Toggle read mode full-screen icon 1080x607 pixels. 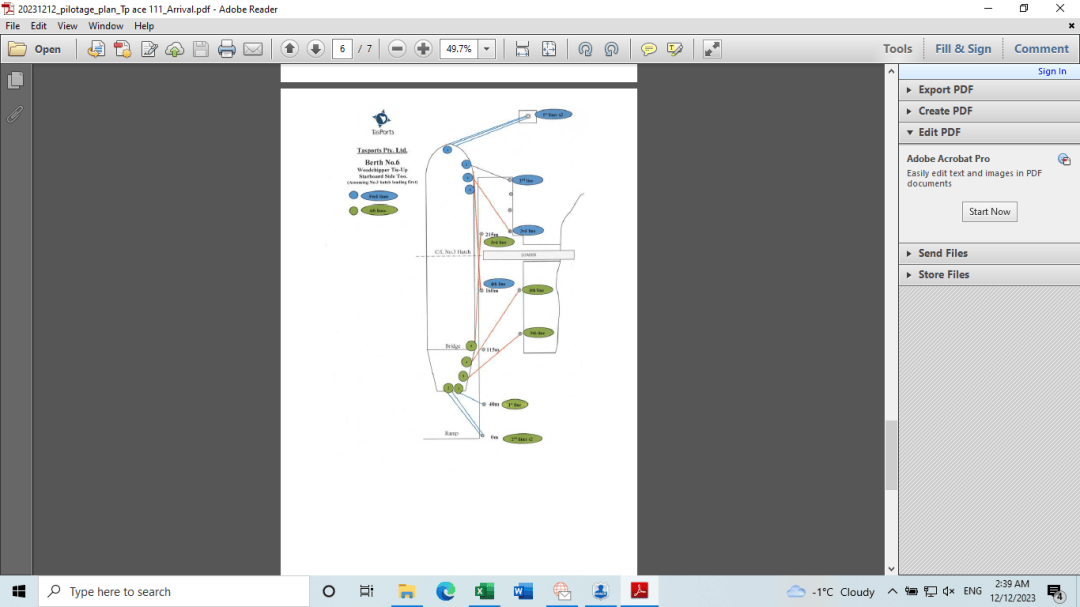coord(712,49)
